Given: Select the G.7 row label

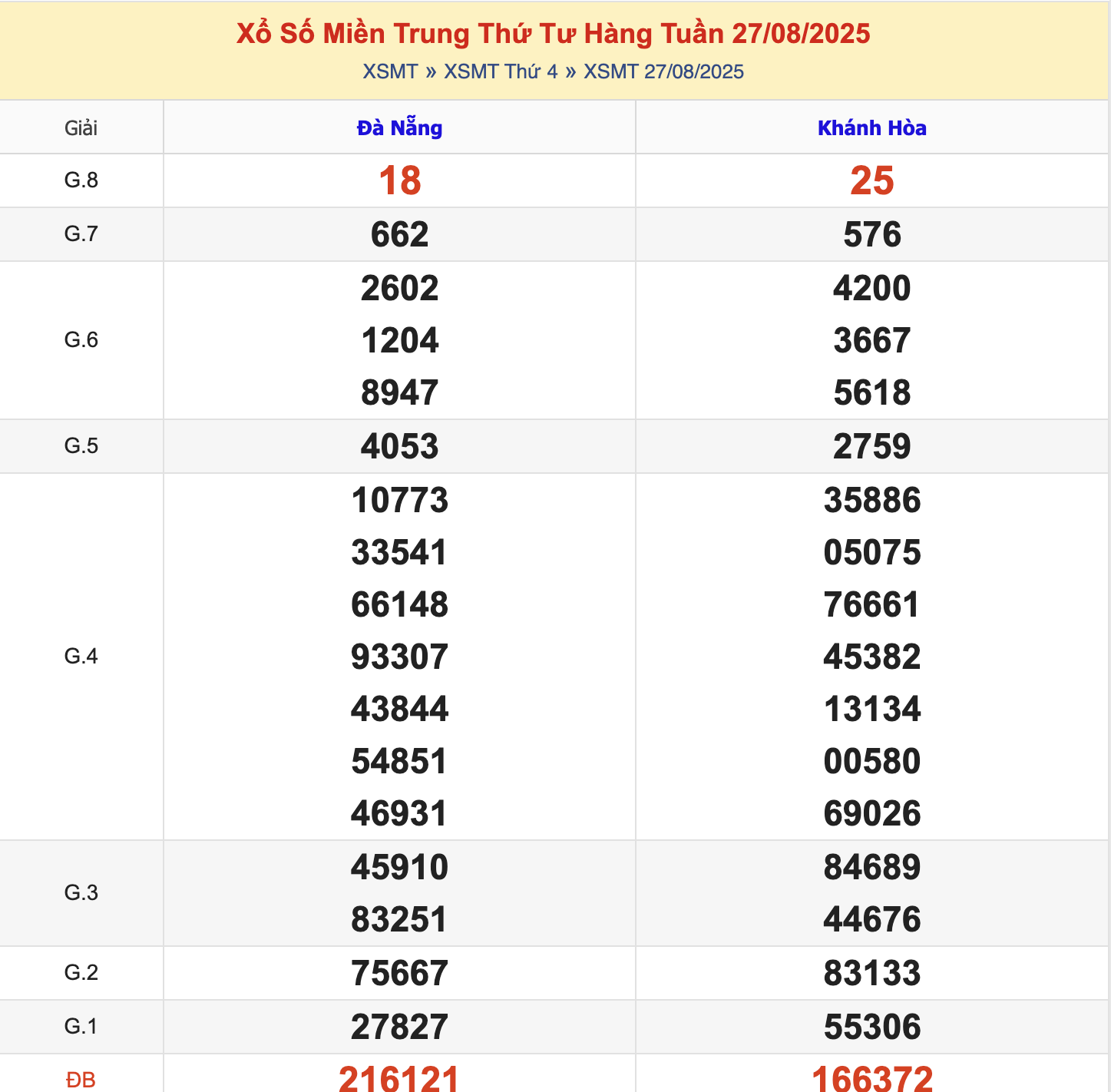Looking at the screenshot, I should pyautogui.click(x=81, y=234).
